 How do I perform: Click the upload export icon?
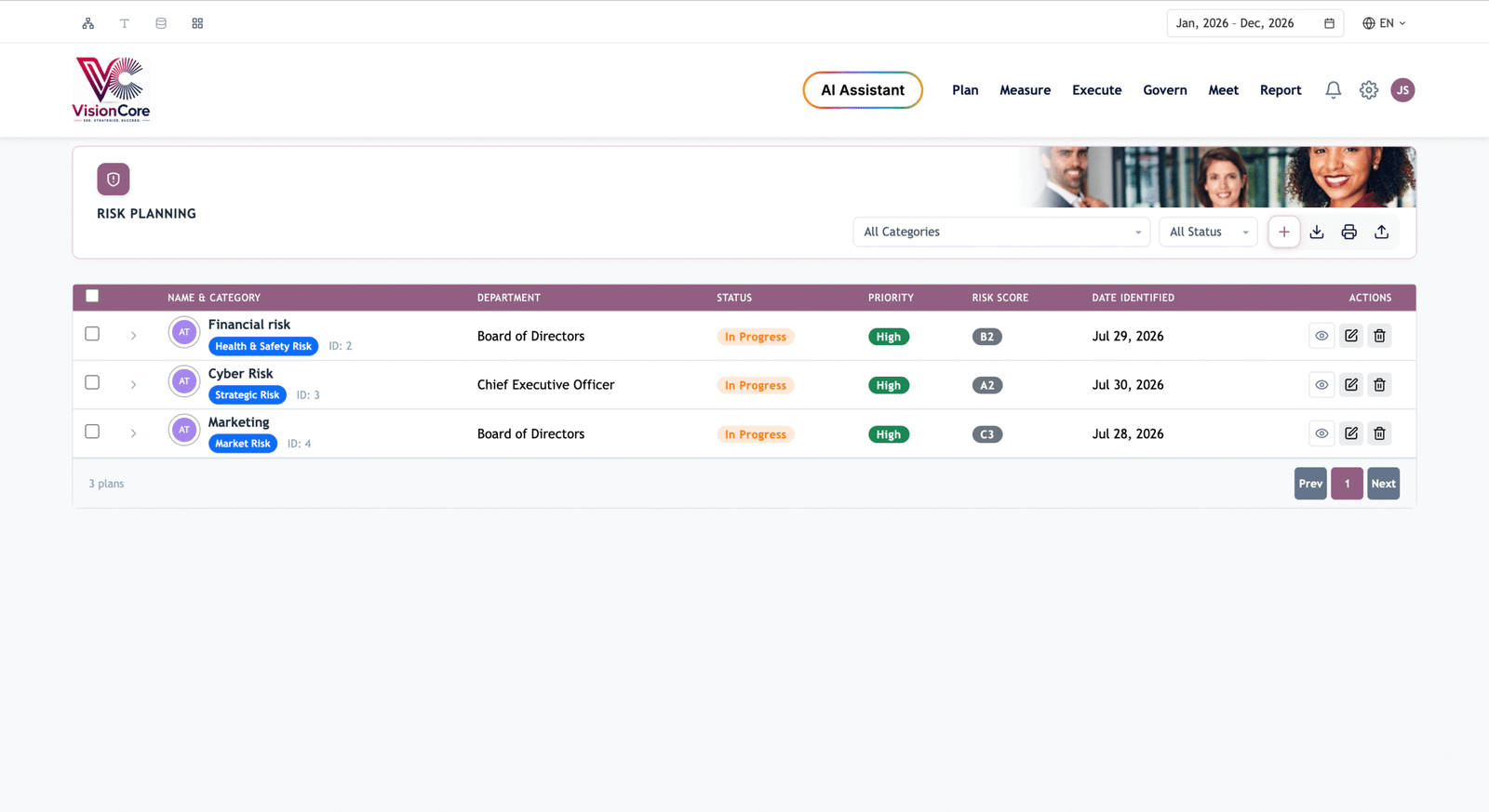1382,232
